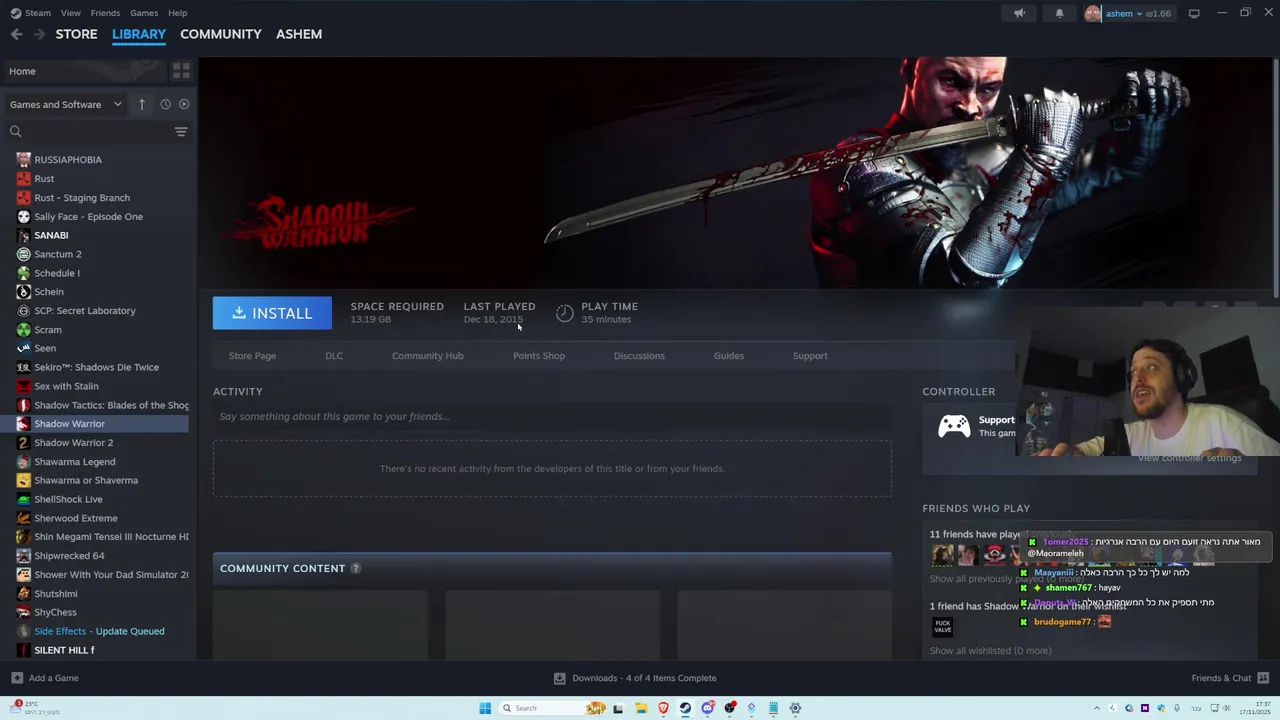Image resolution: width=1280 pixels, height=720 pixels.
Task: Open the Discussions link
Action: 639,356
